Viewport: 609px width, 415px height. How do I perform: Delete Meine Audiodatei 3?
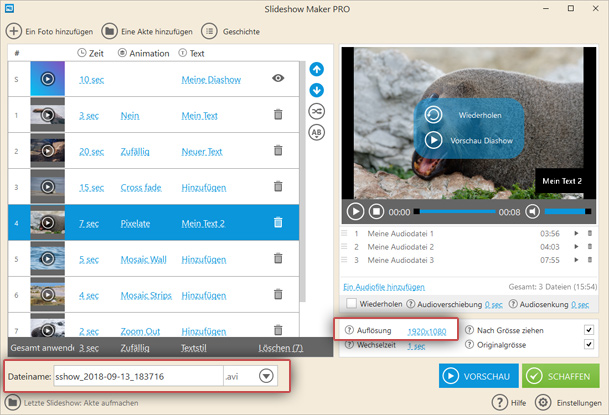pyautogui.click(x=590, y=260)
